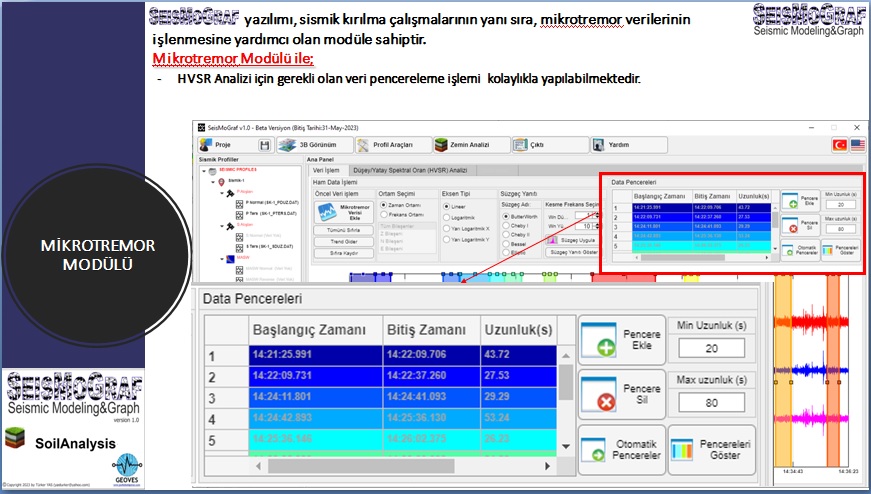Select the Yarı Logaritmik Y radio button

[447, 239]
